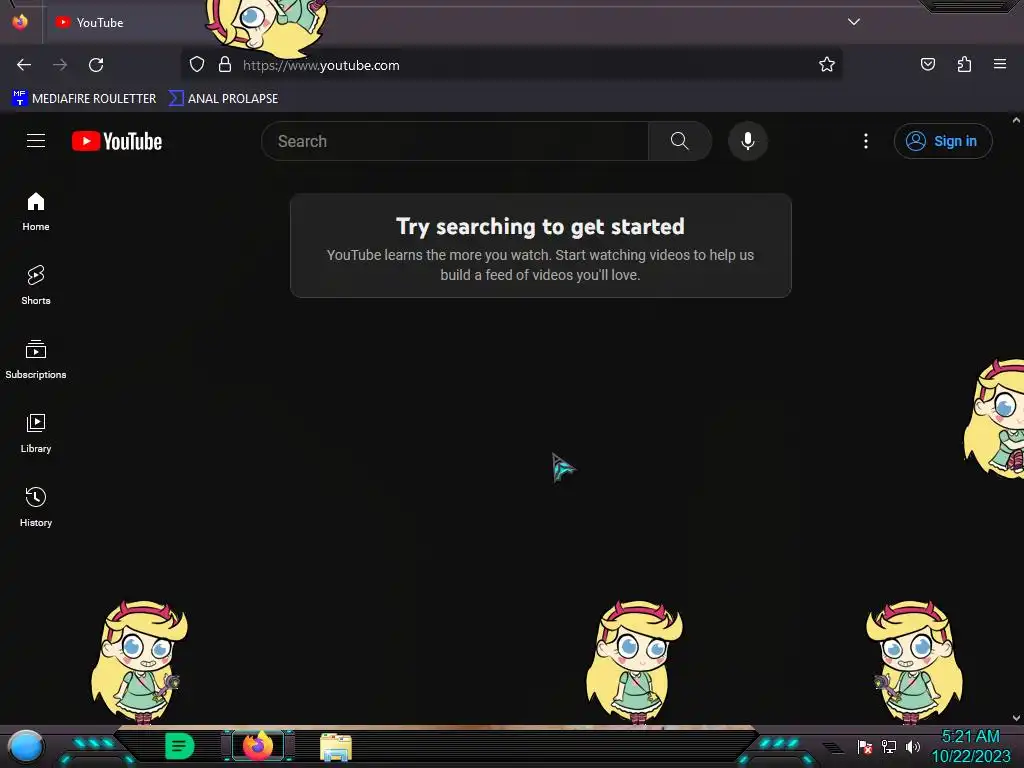Open green notes app in taskbar
Image resolution: width=1024 pixels, height=768 pixels.
[x=180, y=746]
